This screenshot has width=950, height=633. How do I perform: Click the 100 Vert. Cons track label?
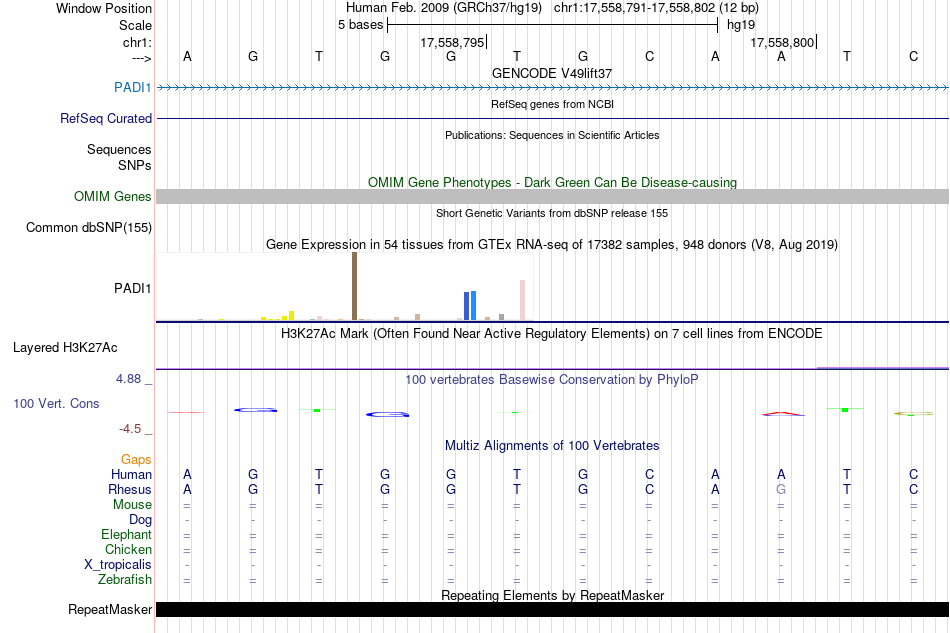pyautogui.click(x=56, y=403)
